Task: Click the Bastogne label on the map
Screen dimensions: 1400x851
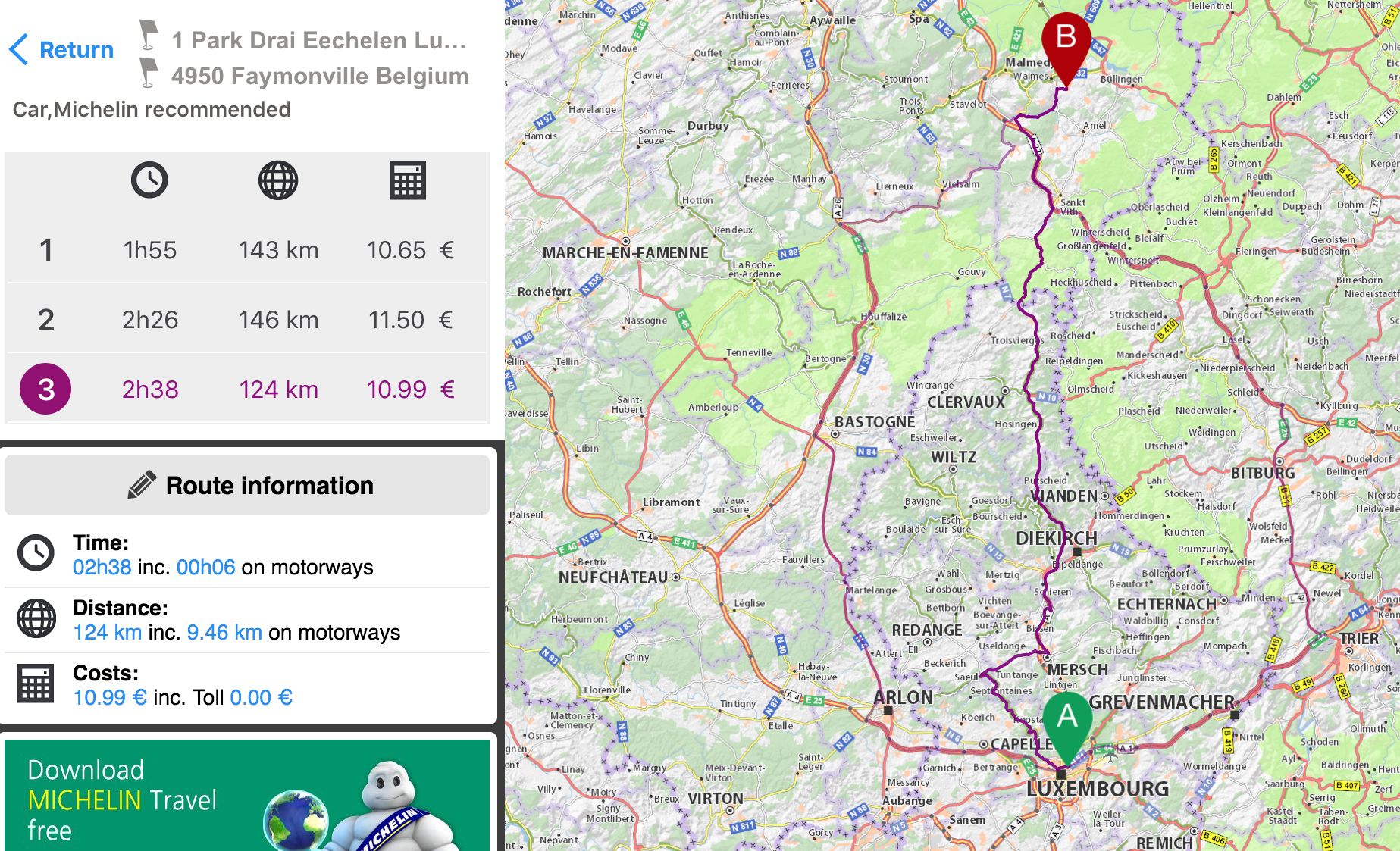Action: pos(874,422)
